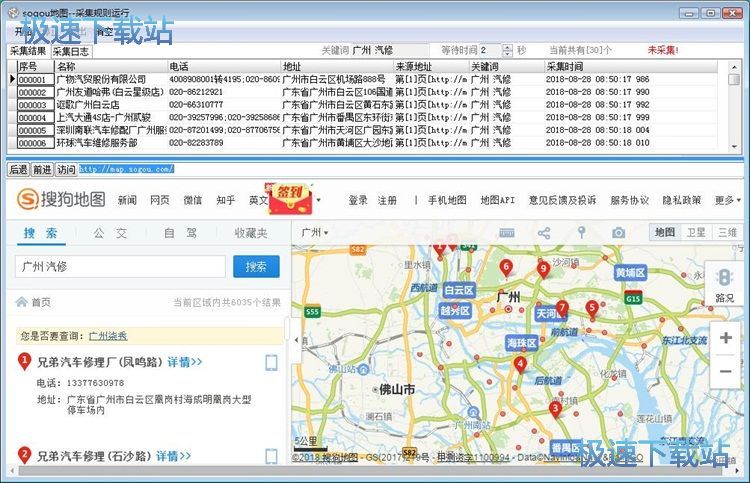Click the blue 搜索 search button
Image resolution: width=750 pixels, height=483 pixels.
(256, 267)
